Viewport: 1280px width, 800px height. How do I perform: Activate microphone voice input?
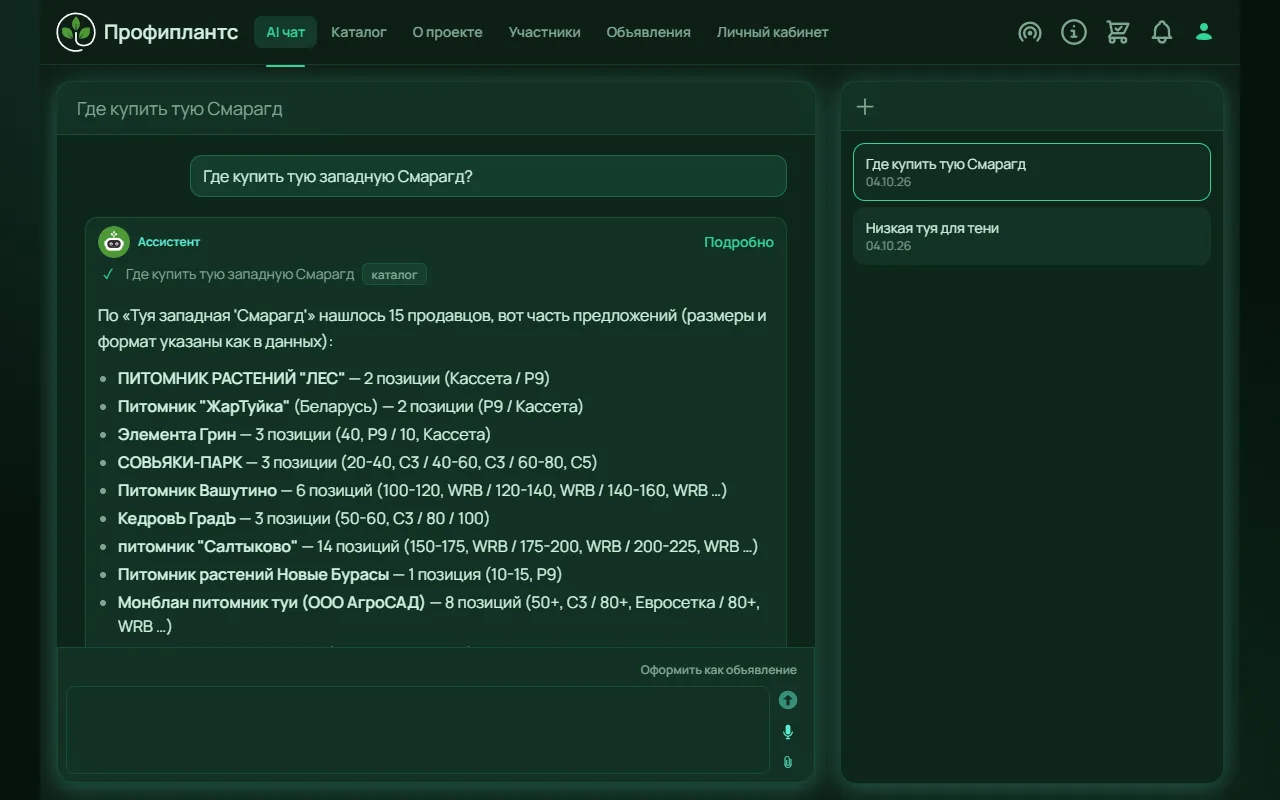pyautogui.click(x=788, y=732)
